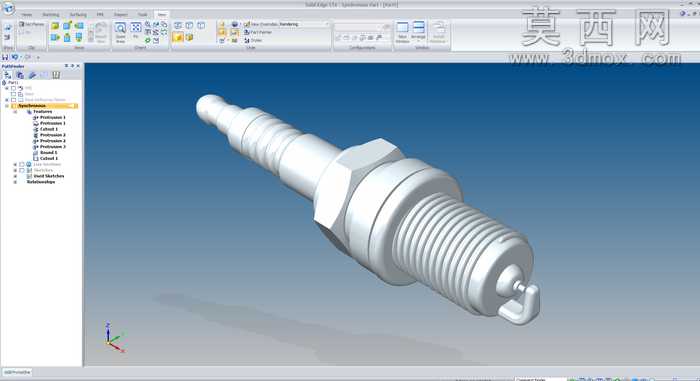The height and width of the screenshot is (381, 700).
Task: Click the Save icon in quick access toolbar
Action: point(5,57)
